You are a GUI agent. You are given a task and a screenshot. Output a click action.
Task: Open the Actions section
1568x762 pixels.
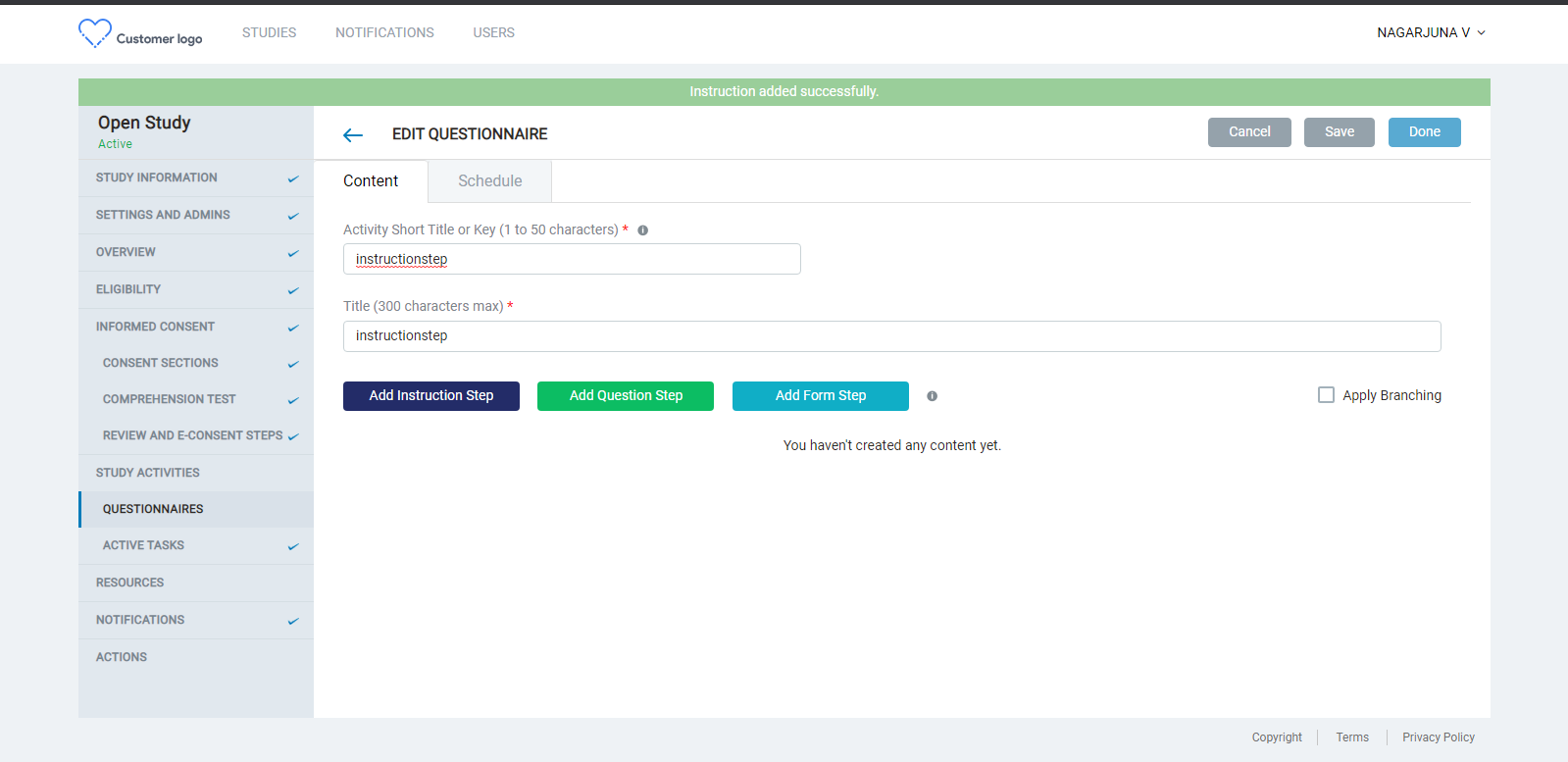(196, 658)
